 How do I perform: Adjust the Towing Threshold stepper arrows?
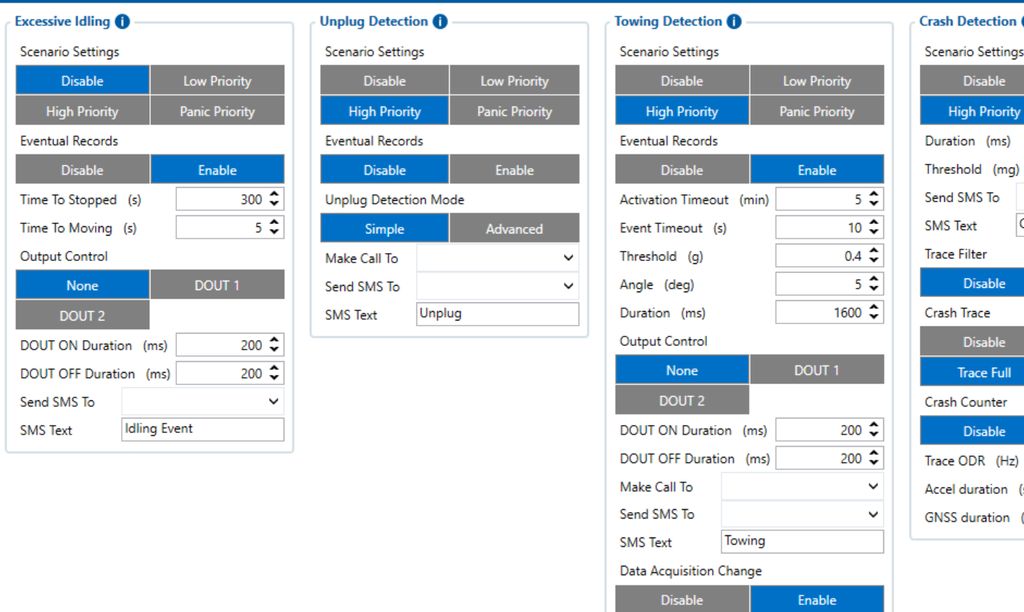tap(875, 256)
